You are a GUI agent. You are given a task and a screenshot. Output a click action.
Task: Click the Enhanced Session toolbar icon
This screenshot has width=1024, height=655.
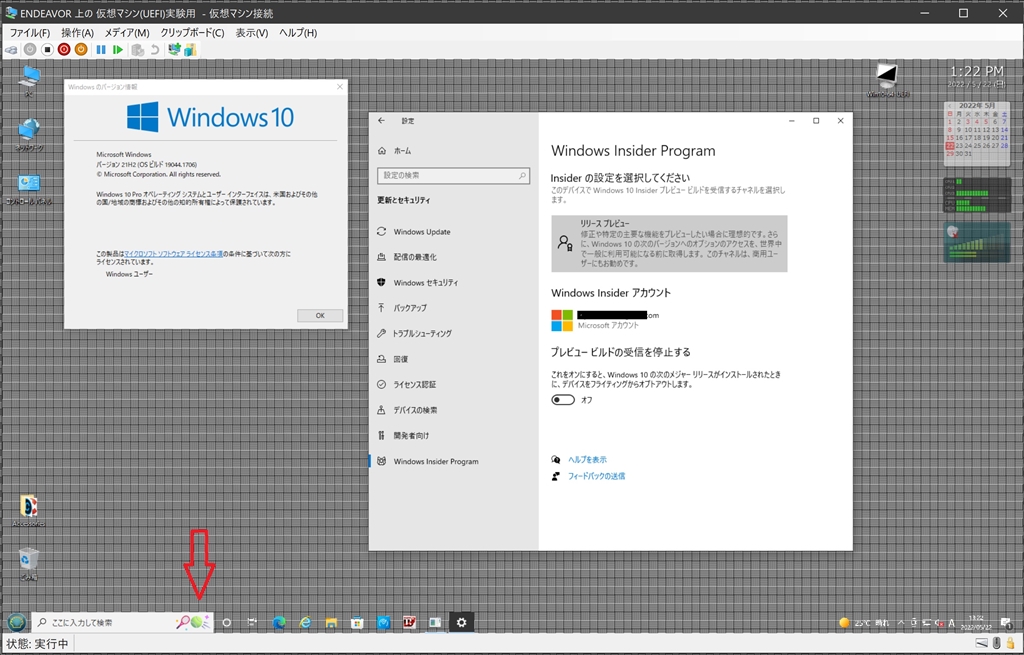click(x=174, y=50)
